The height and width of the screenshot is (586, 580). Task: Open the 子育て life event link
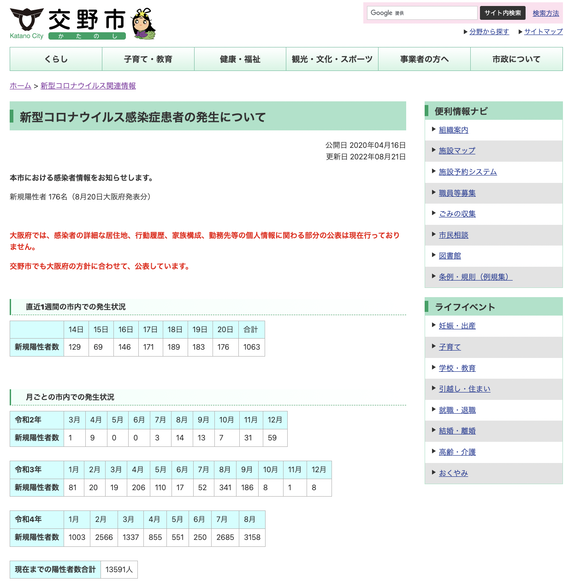pos(450,347)
